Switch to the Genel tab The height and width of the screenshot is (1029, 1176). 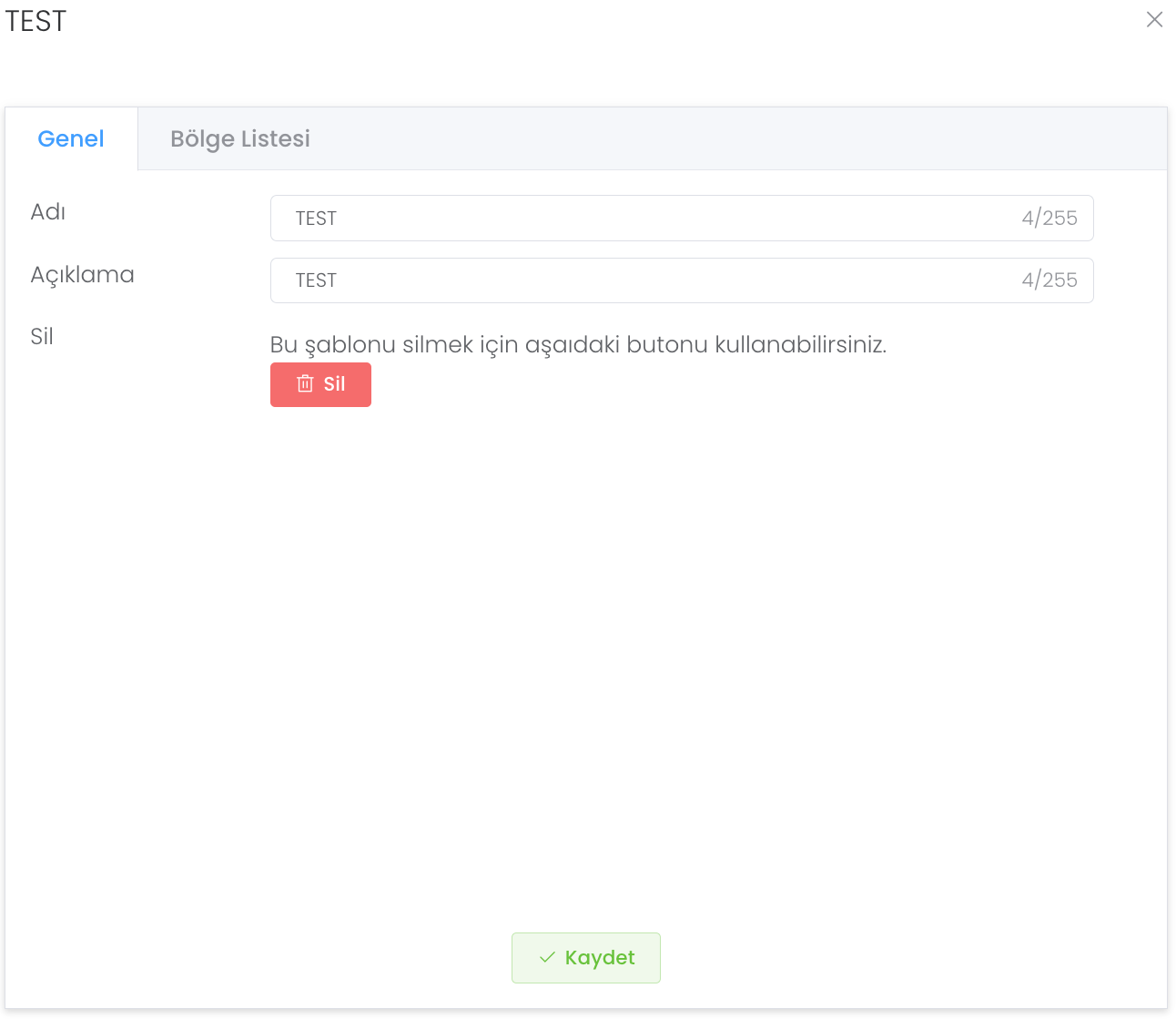[x=71, y=139]
